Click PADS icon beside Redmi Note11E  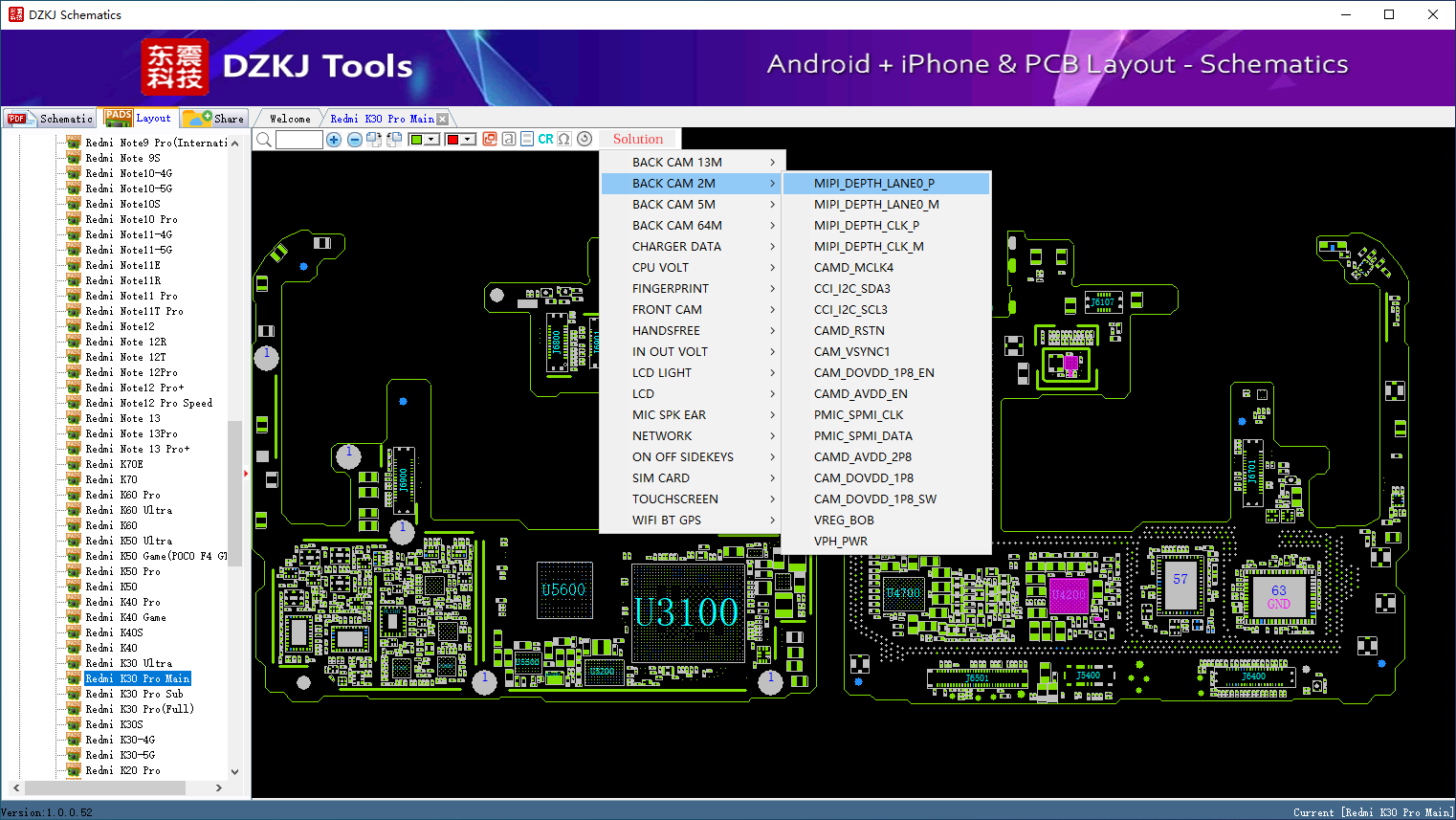[x=74, y=265]
